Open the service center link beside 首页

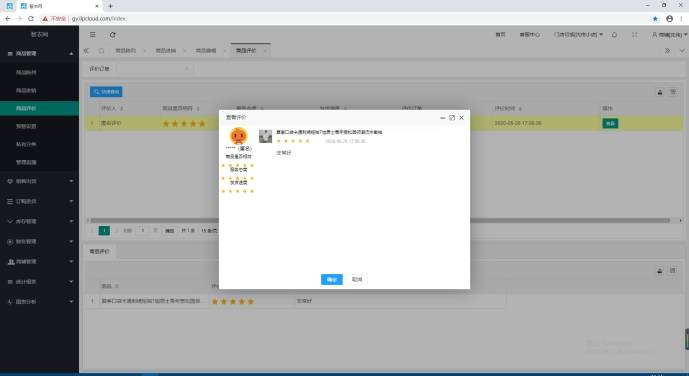click(529, 34)
